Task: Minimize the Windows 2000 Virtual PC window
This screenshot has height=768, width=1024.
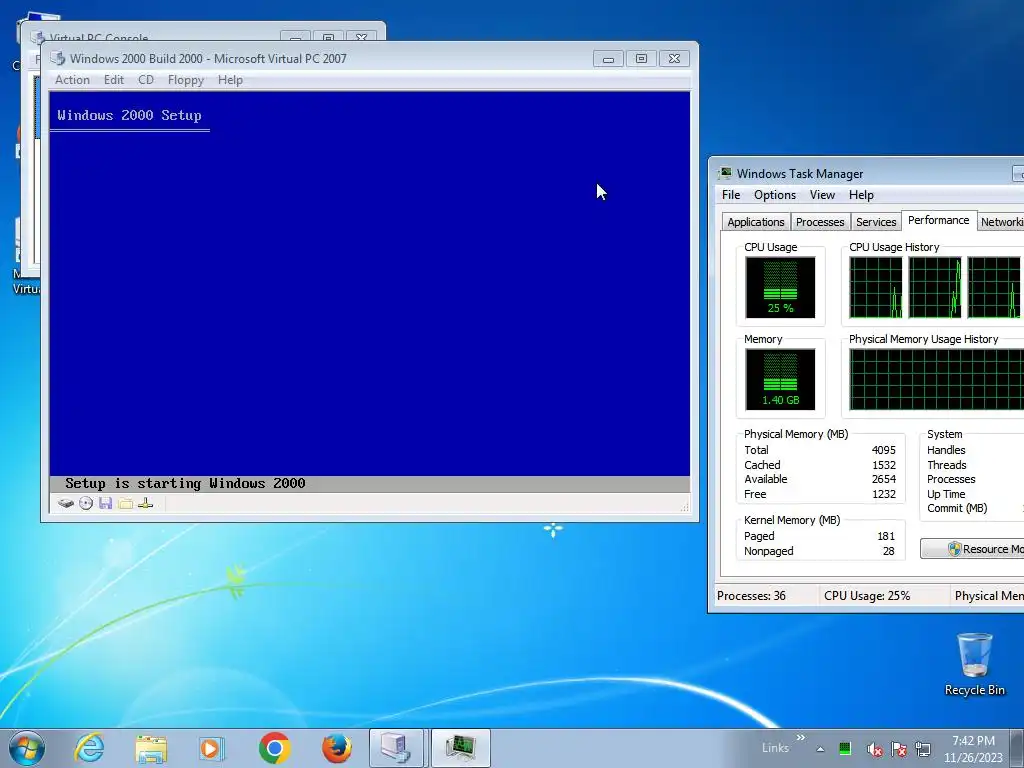Action: click(608, 59)
